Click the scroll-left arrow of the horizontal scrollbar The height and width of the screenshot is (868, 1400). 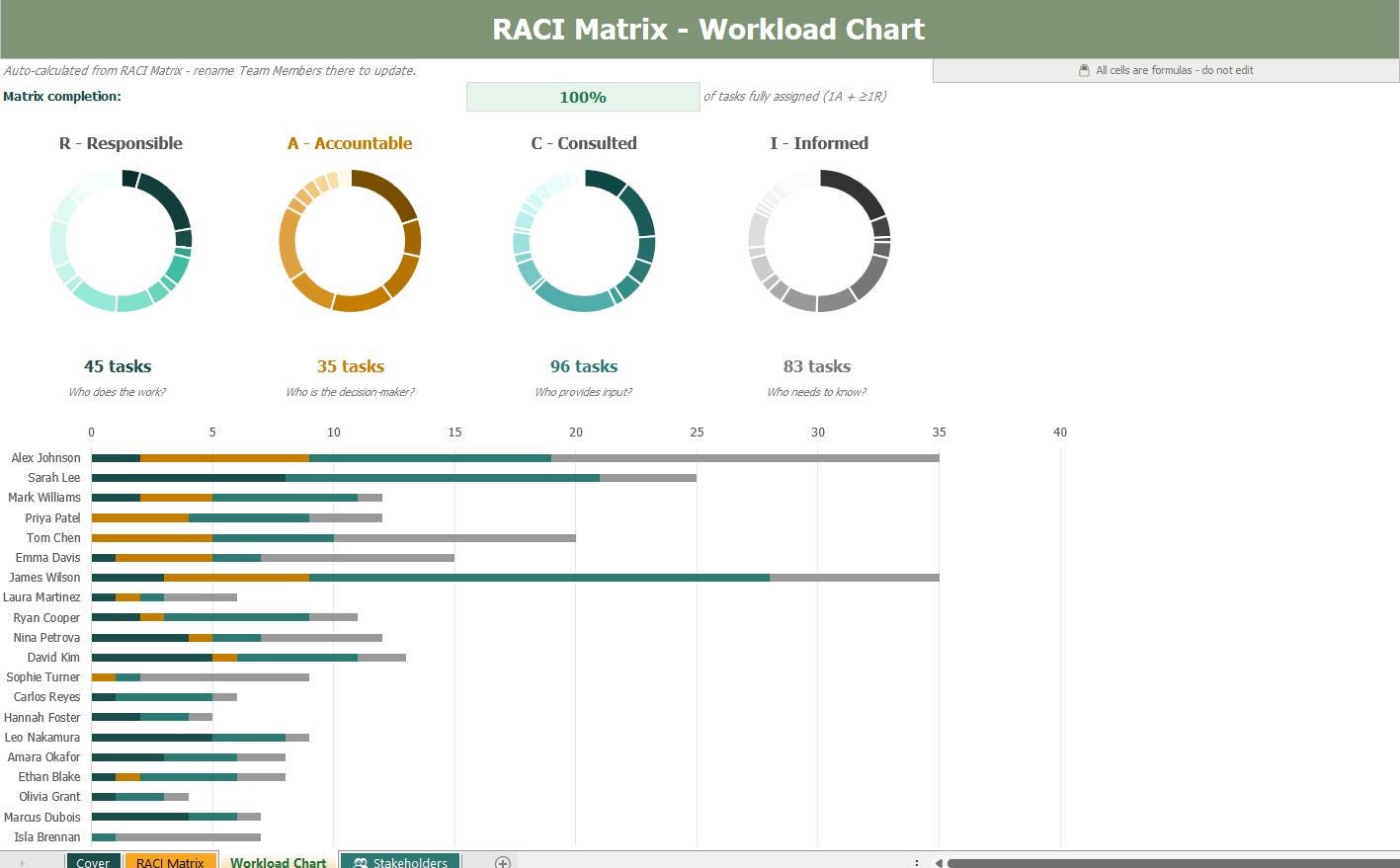[x=938, y=863]
